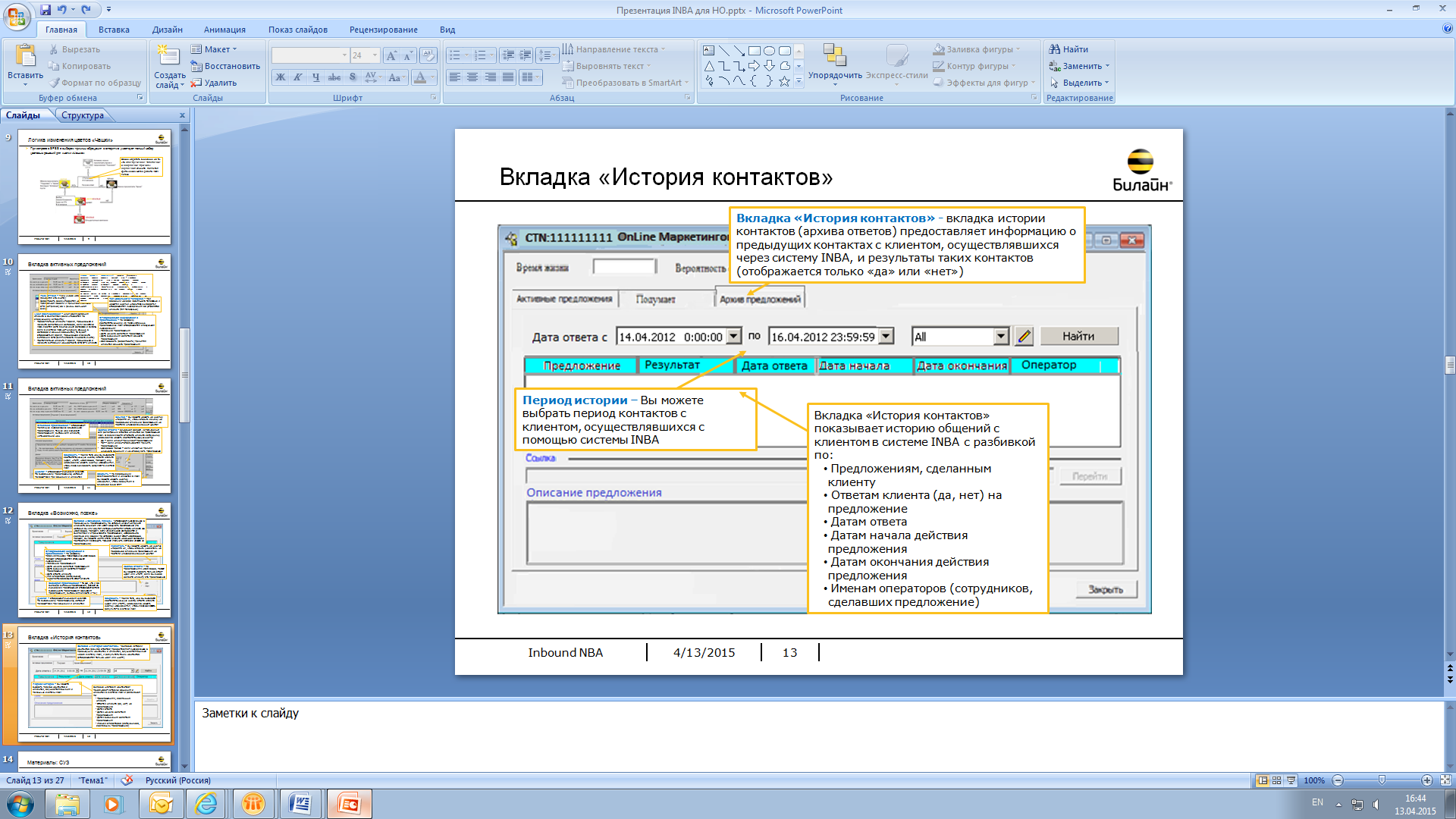This screenshot has height=819, width=1456.
Task: Select the five-point star shape
Action: click(x=784, y=81)
